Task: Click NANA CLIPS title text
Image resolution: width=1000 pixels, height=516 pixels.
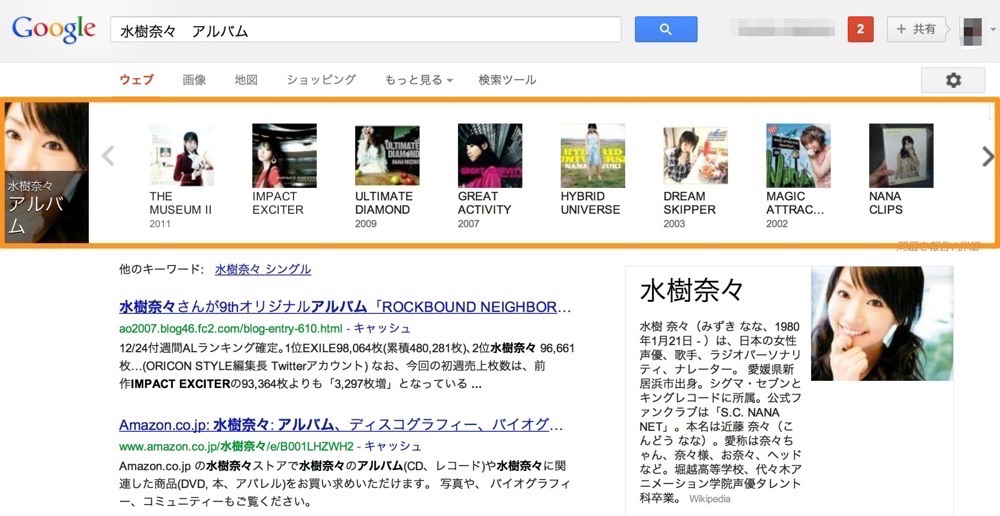Action: point(886,203)
